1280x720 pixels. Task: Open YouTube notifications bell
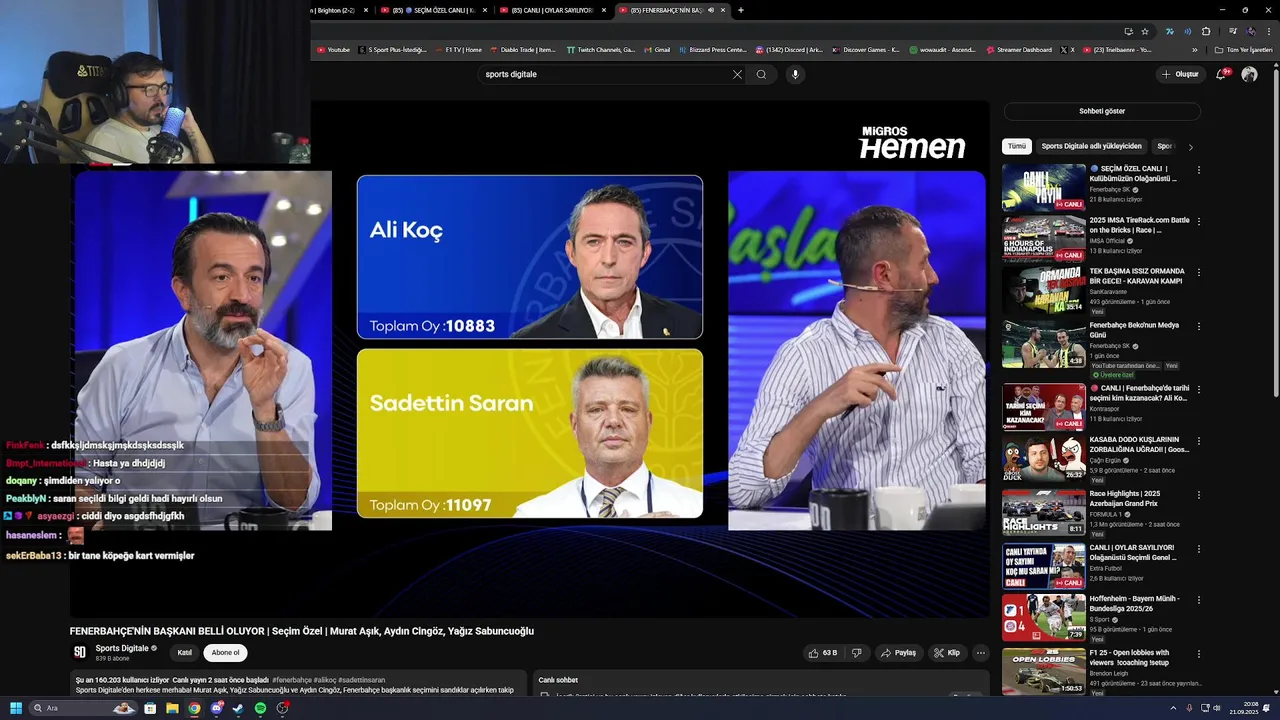(1221, 74)
